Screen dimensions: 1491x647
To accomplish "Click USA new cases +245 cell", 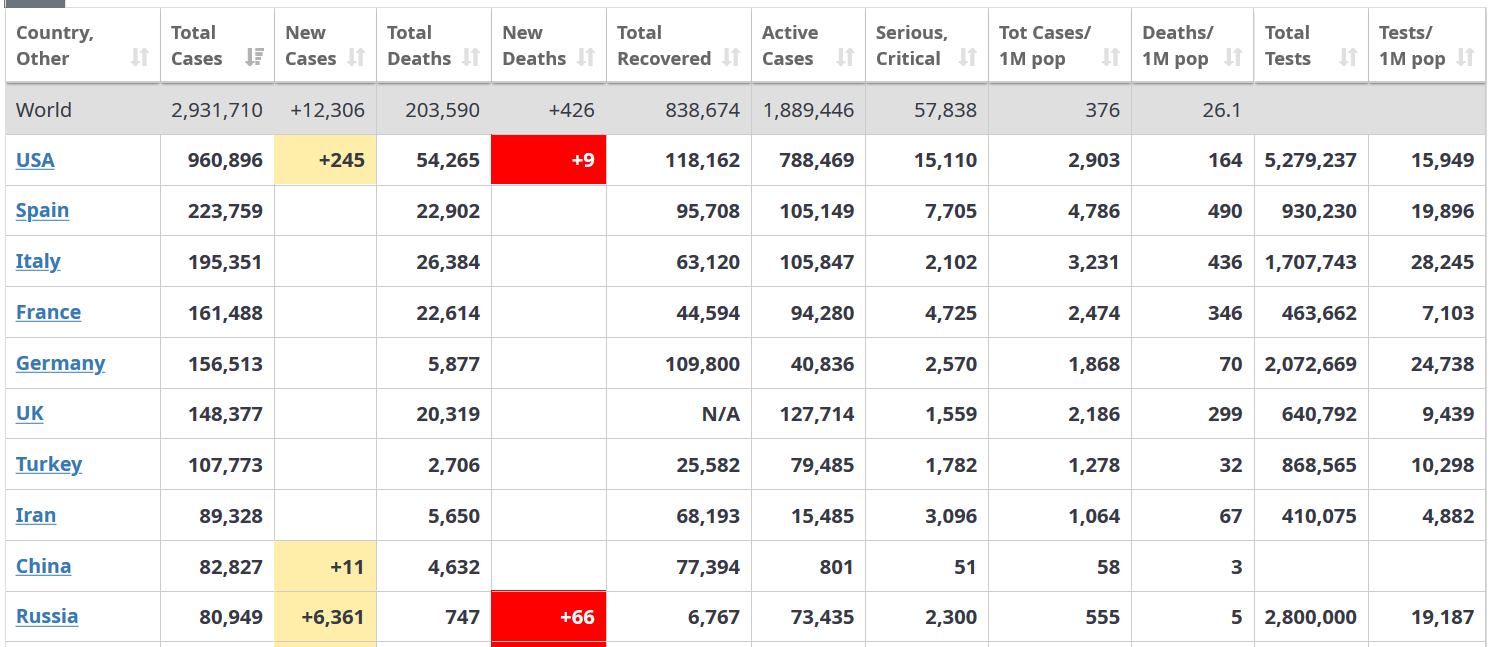I will coord(325,160).
